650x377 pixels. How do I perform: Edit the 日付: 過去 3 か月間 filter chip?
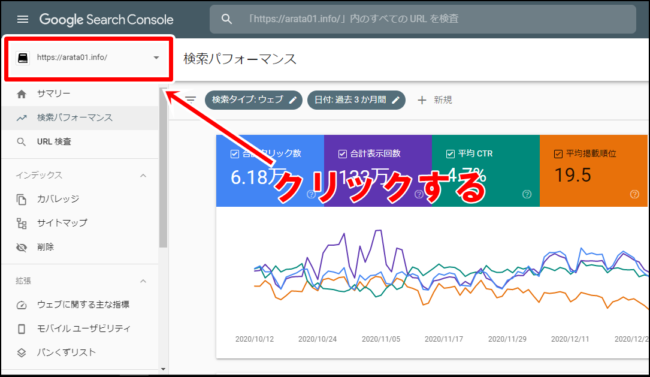(356, 100)
